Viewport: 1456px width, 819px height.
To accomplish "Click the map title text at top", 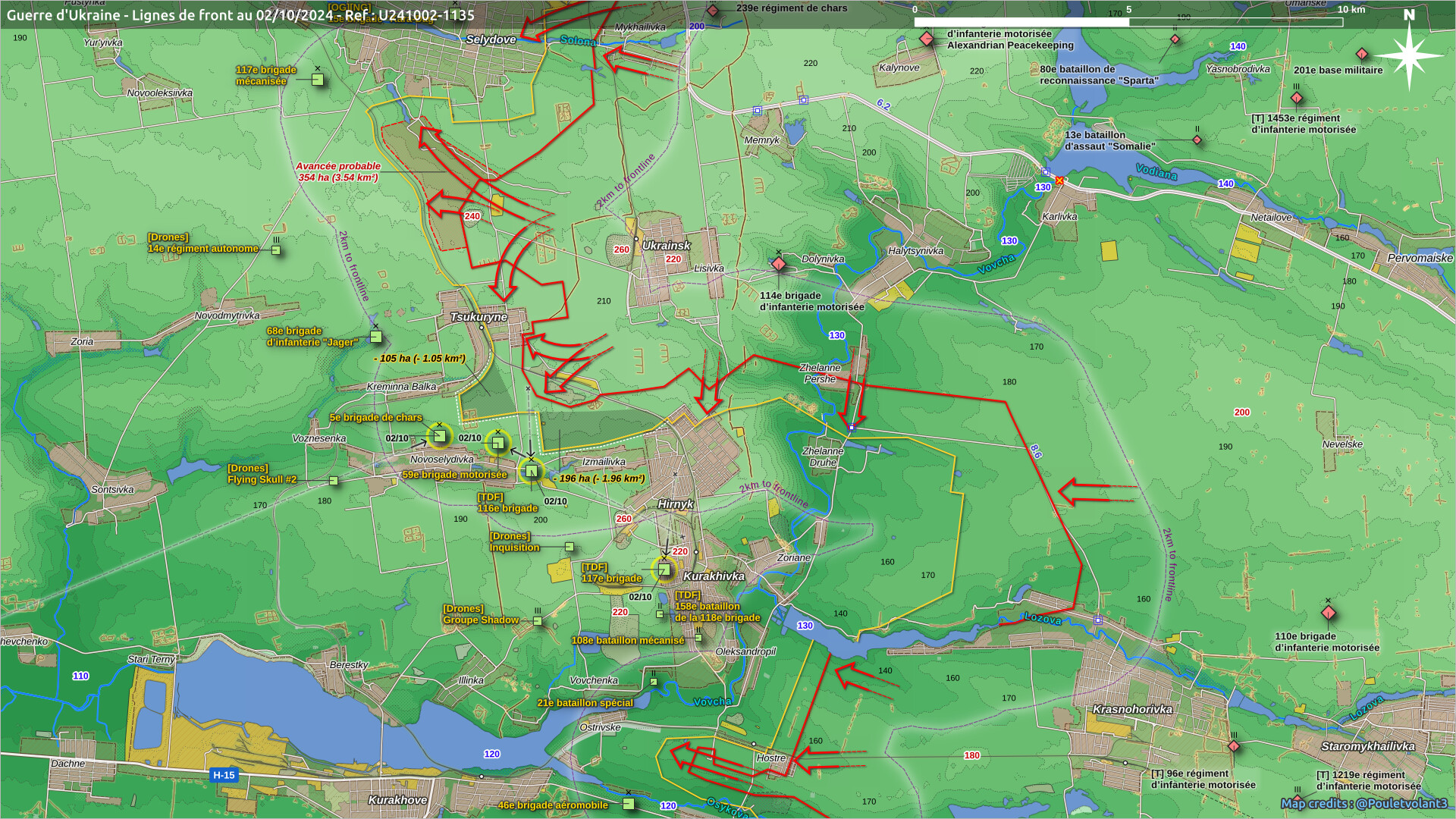I will point(240,15).
